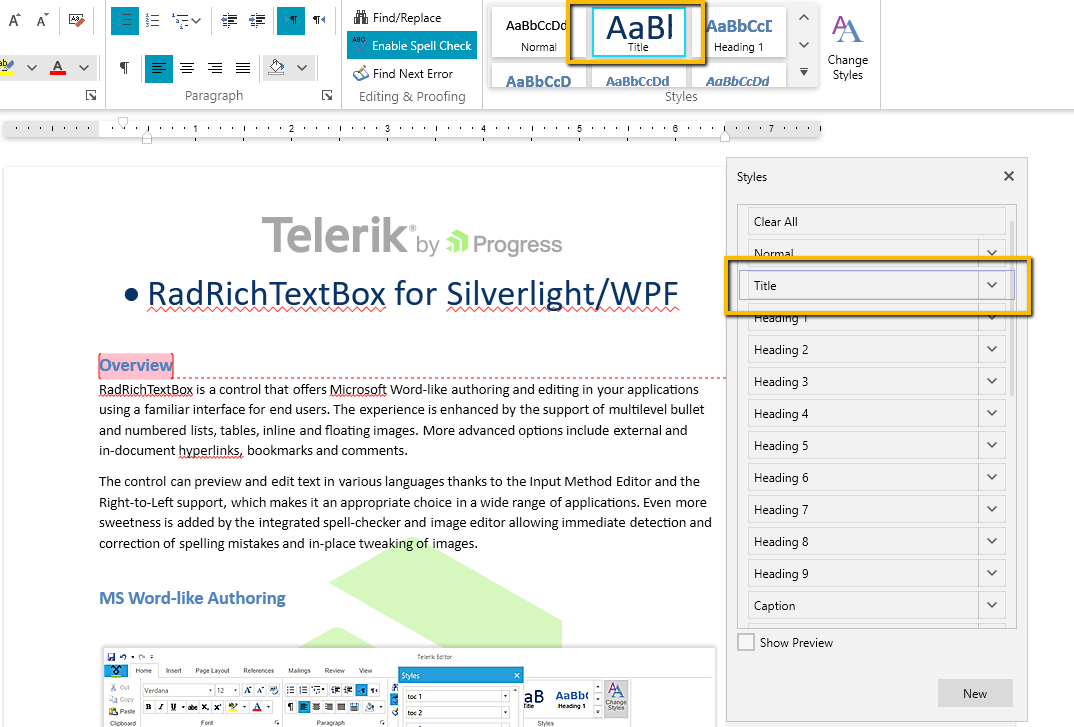Click Clear All in Styles pane

click(876, 222)
